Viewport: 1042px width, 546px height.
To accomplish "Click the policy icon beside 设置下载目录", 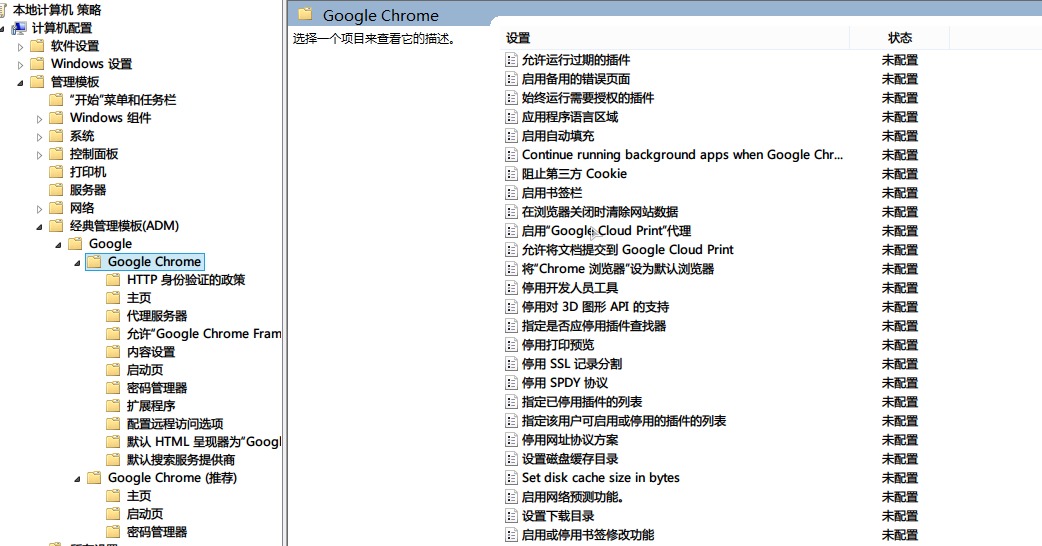I will tap(511, 516).
